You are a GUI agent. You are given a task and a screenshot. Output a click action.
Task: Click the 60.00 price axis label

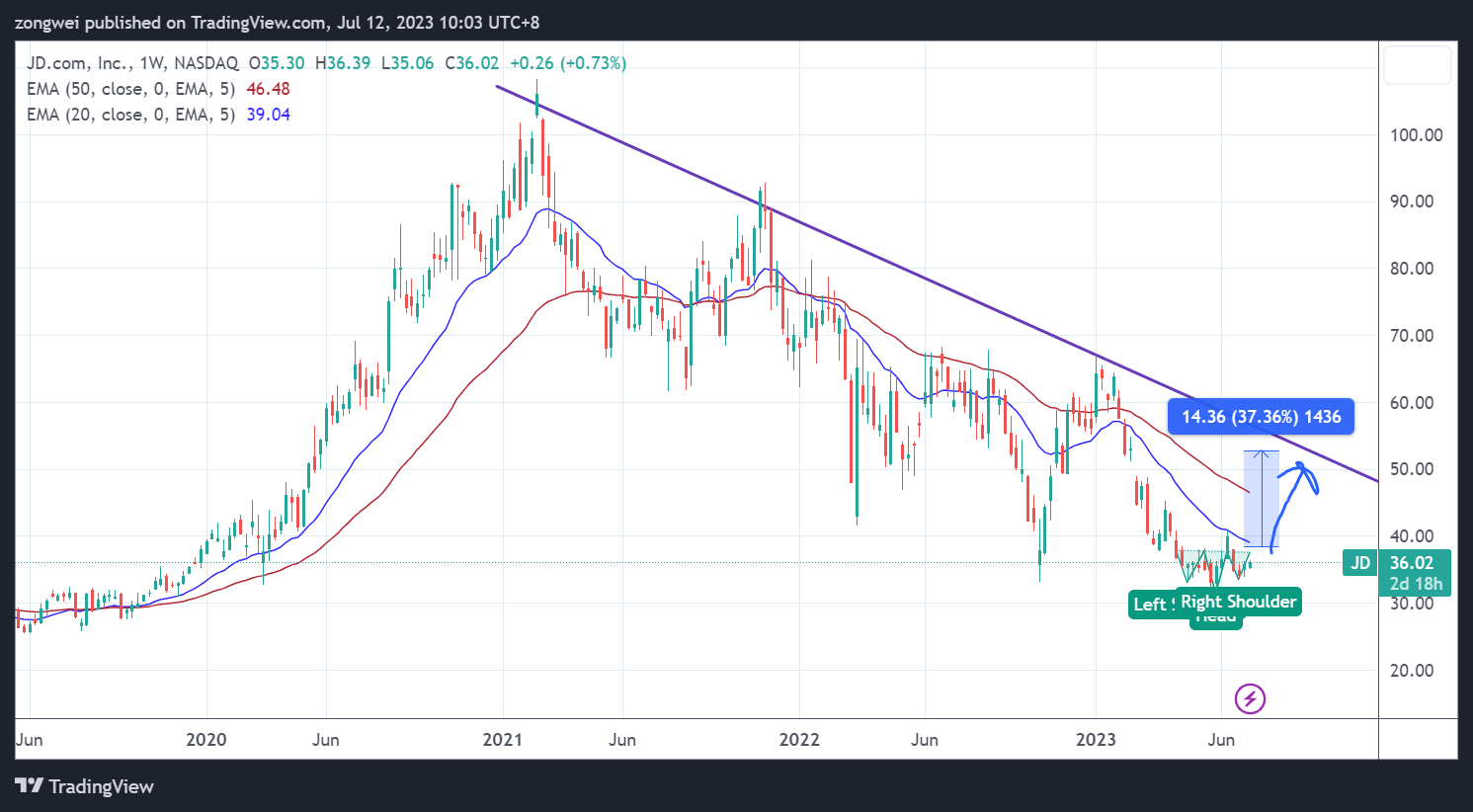(1412, 403)
